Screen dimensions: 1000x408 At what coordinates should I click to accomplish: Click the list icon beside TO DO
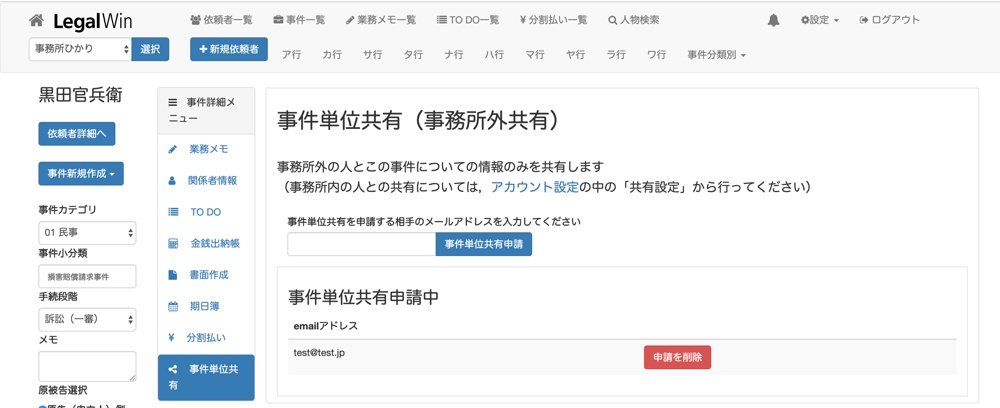[x=172, y=212]
